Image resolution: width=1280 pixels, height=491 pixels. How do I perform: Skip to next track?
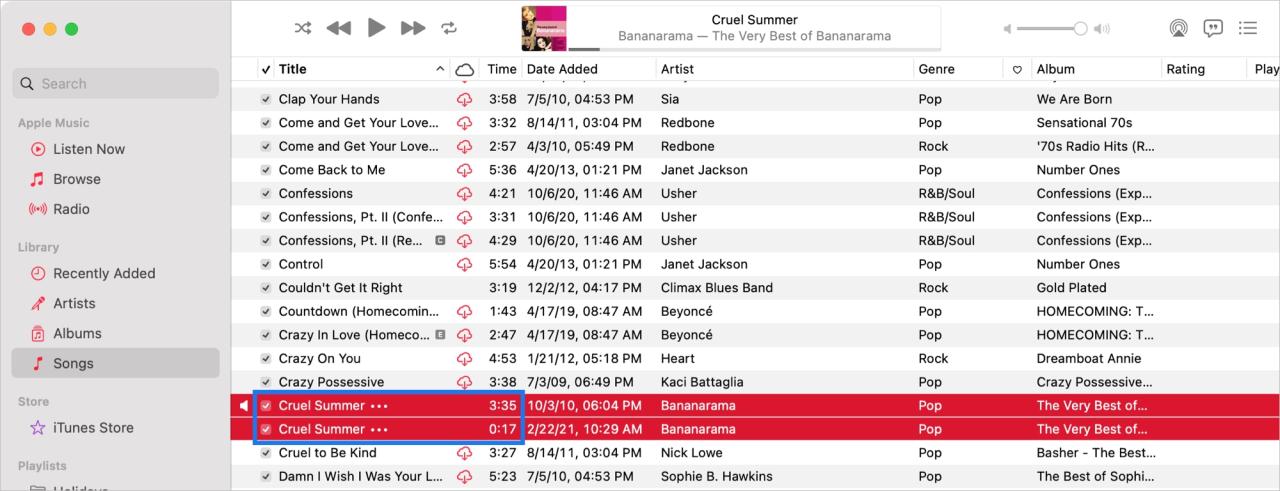click(x=413, y=28)
